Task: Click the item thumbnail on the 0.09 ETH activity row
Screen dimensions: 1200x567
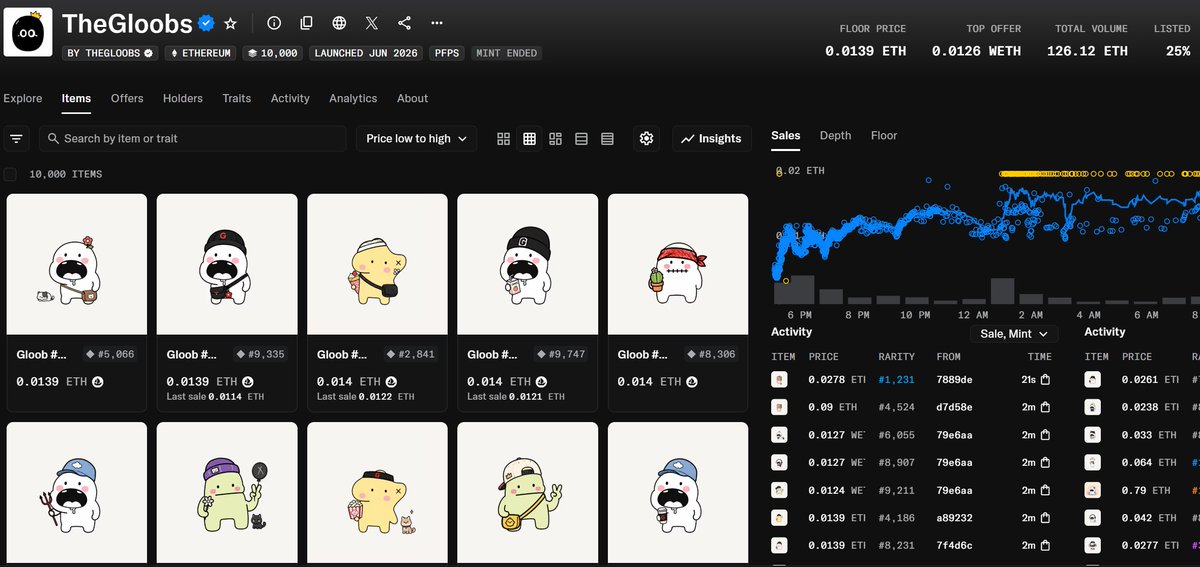Action: coord(779,408)
